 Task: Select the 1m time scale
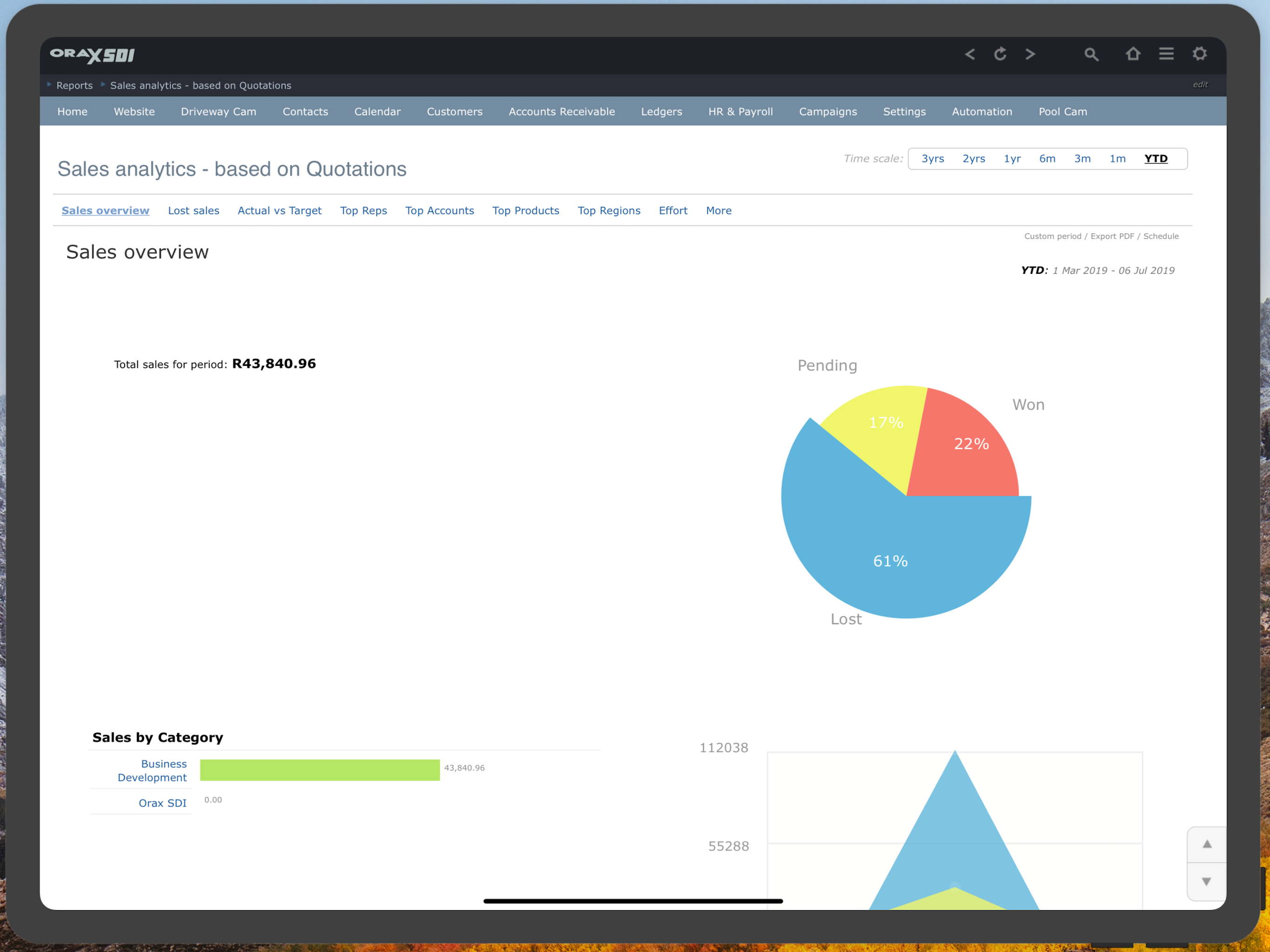click(1117, 159)
